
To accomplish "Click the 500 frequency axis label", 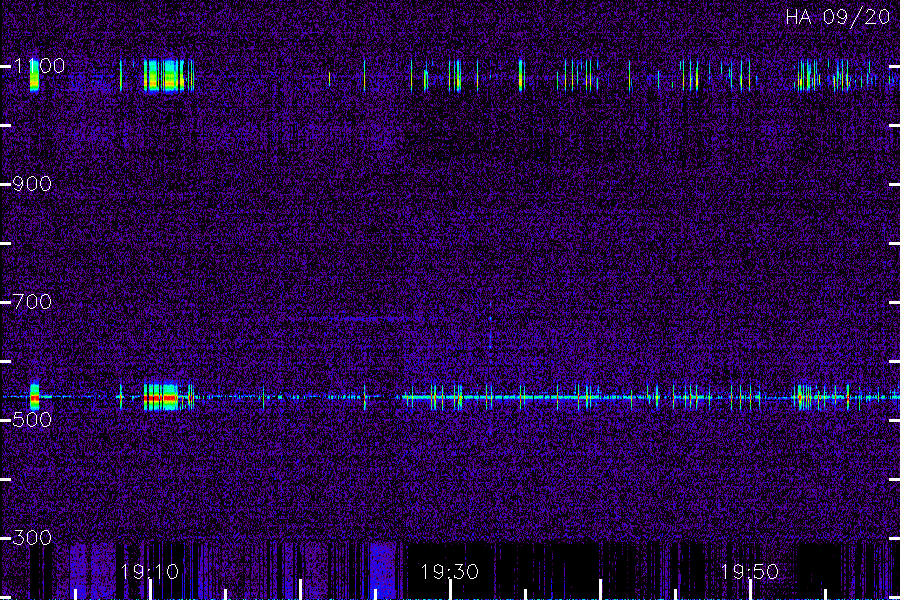I will pyautogui.click(x=32, y=420).
